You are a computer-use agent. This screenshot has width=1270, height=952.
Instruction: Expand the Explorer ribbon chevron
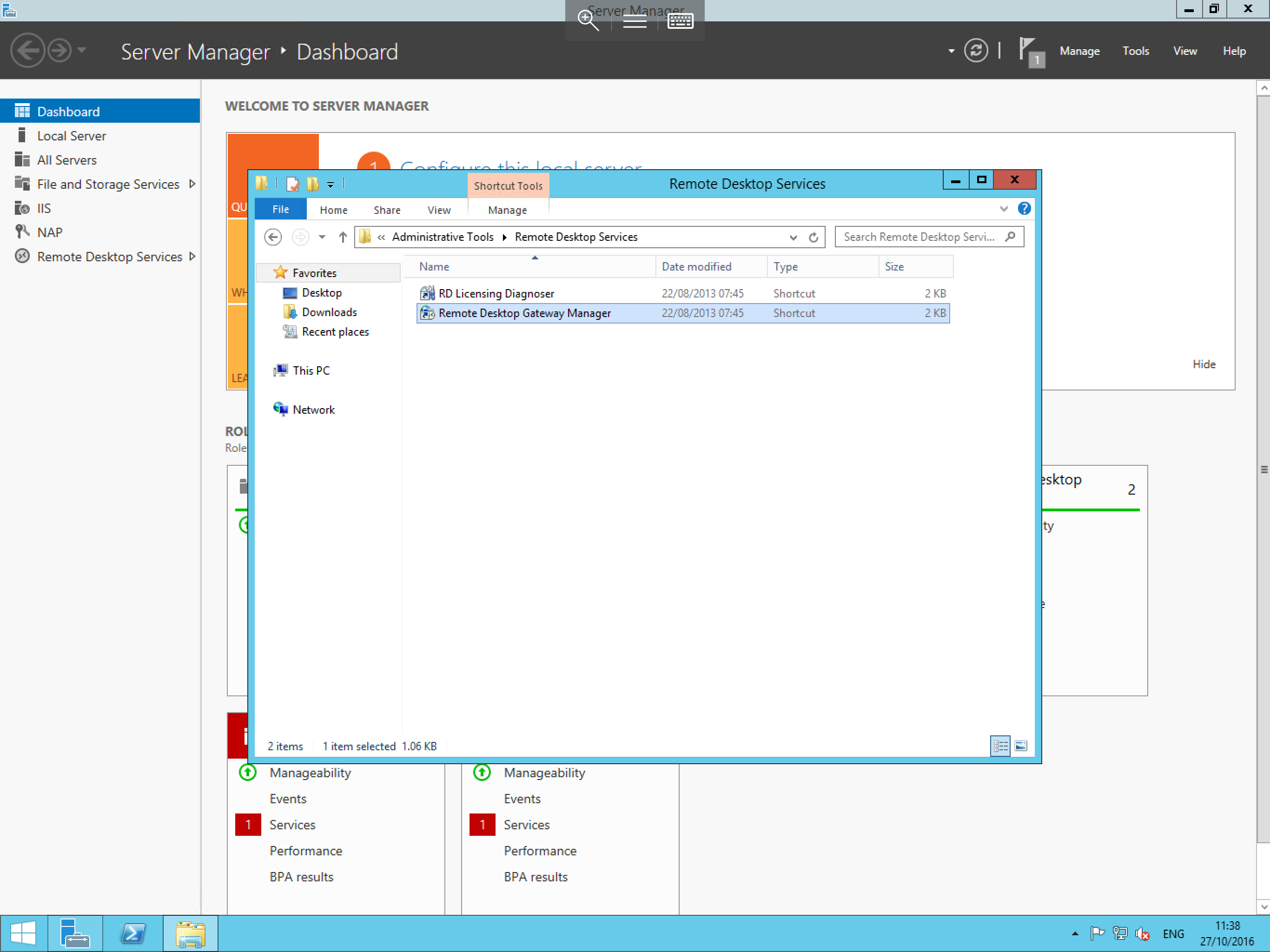coord(1004,208)
